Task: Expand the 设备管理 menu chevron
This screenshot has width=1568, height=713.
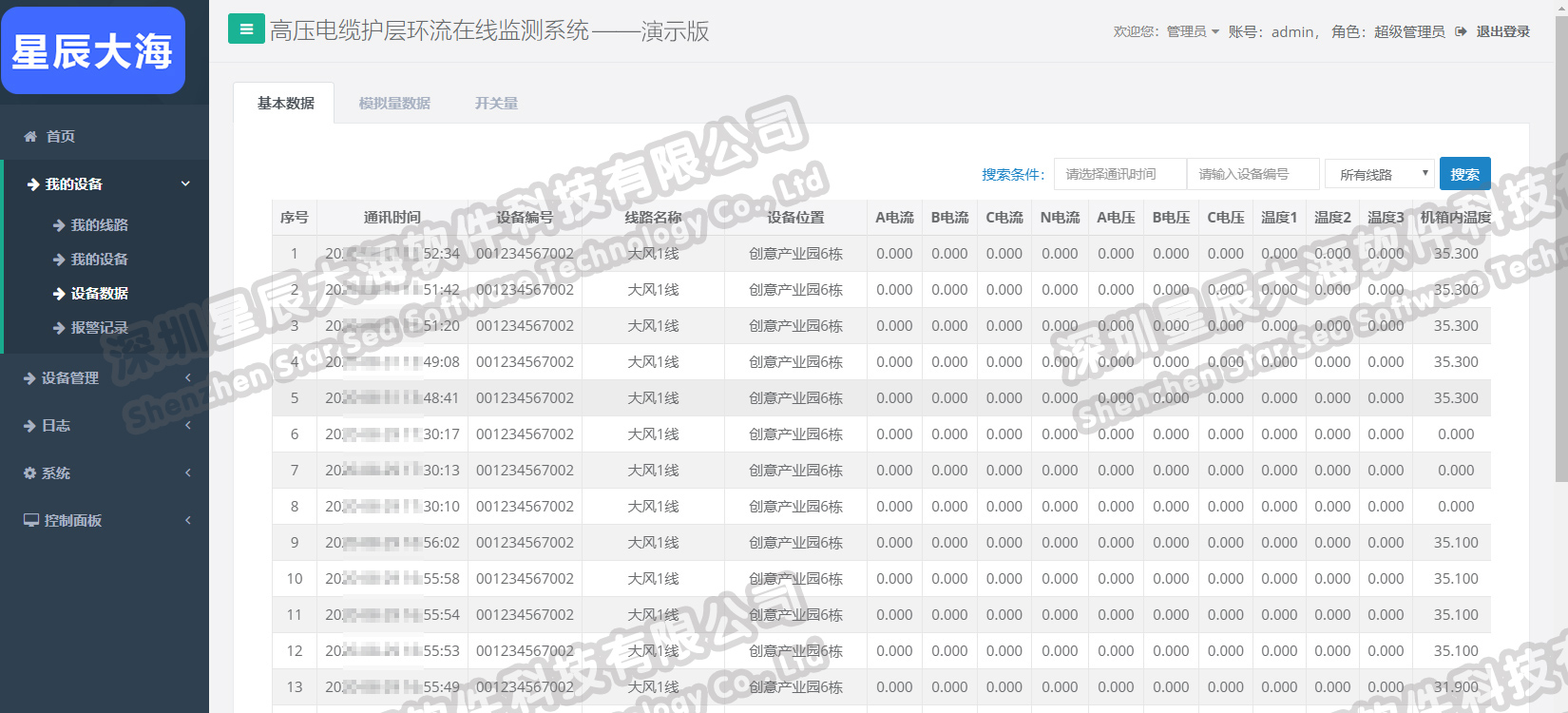Action: coord(188,377)
